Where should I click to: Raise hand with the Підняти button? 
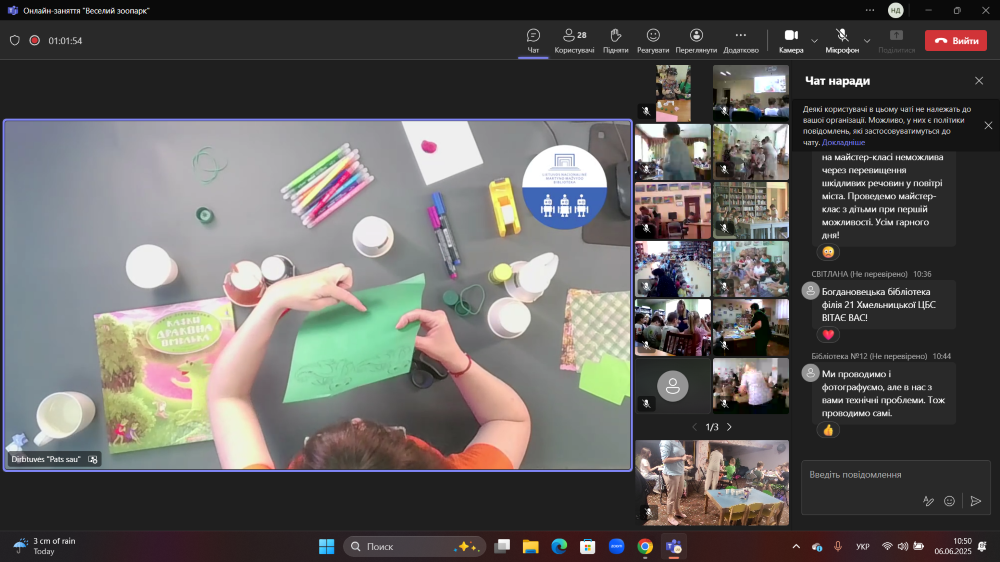(x=615, y=41)
